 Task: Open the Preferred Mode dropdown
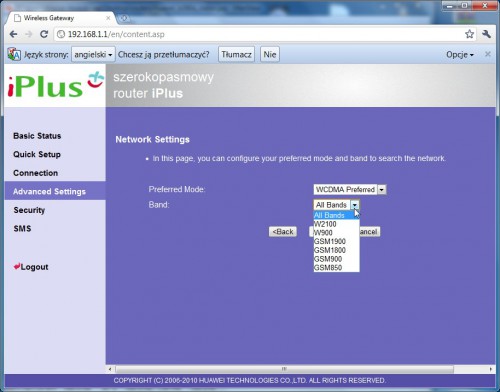coord(350,189)
